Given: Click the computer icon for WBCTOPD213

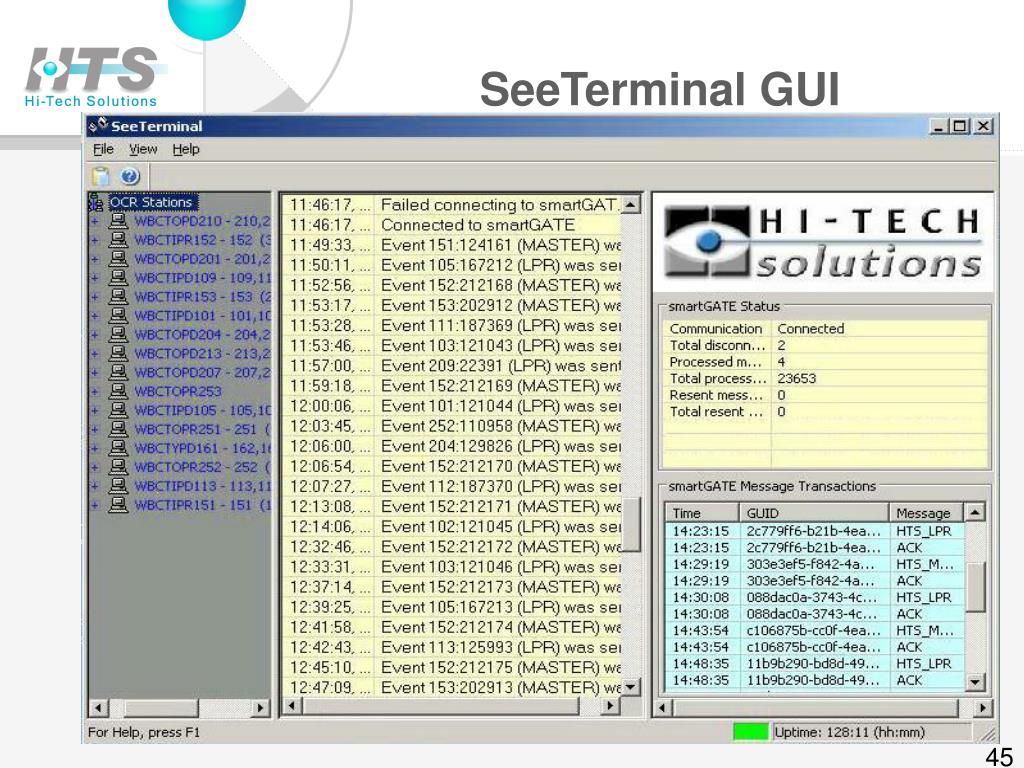Looking at the screenshot, I should [118, 353].
